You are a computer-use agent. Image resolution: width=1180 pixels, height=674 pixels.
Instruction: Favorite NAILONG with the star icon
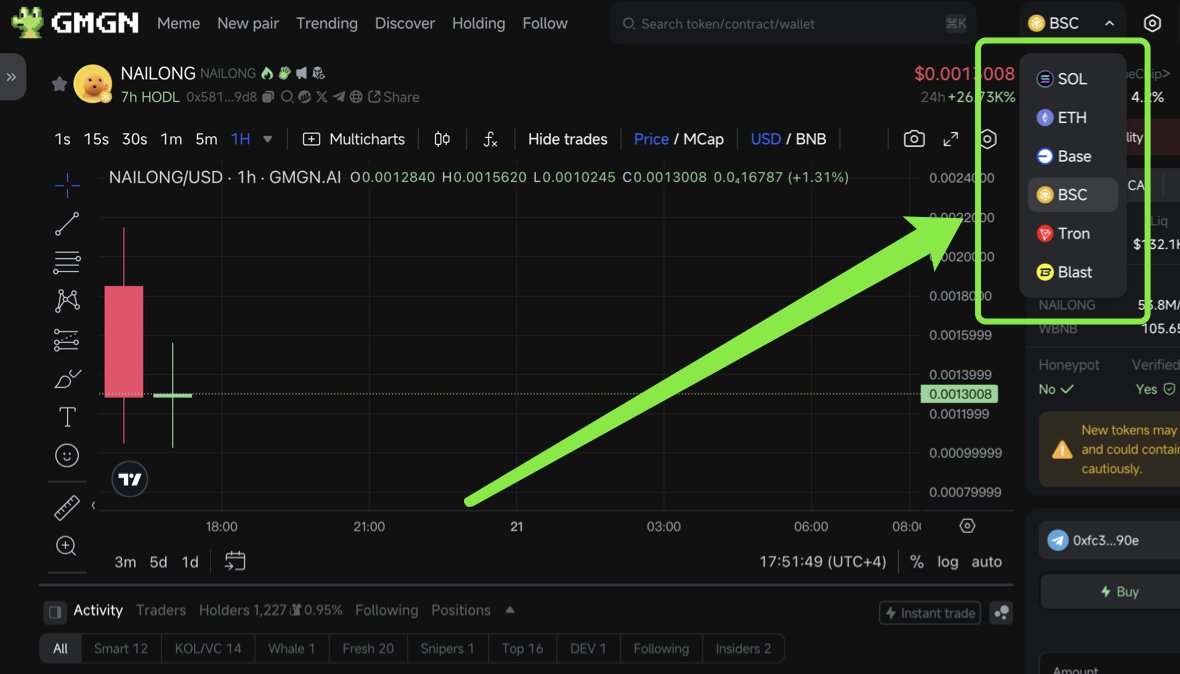point(59,83)
